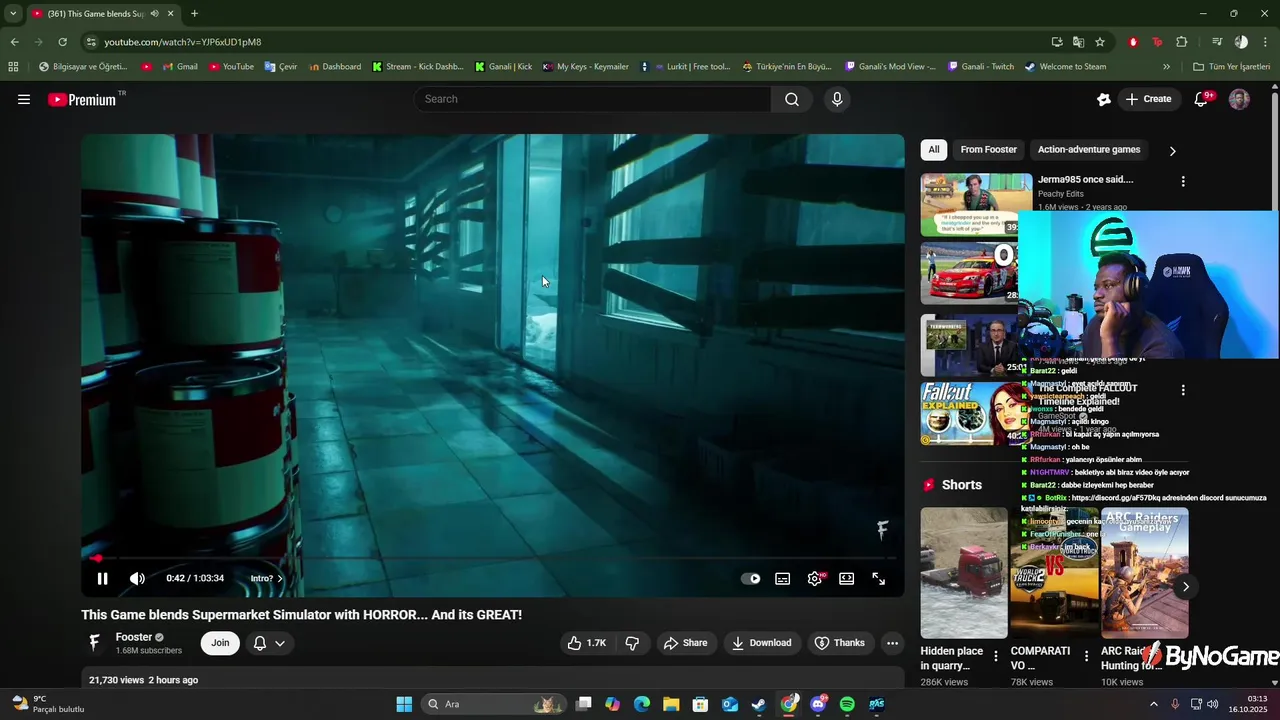Open video settings gear
Viewport: 1280px width, 720px height.
(x=815, y=578)
